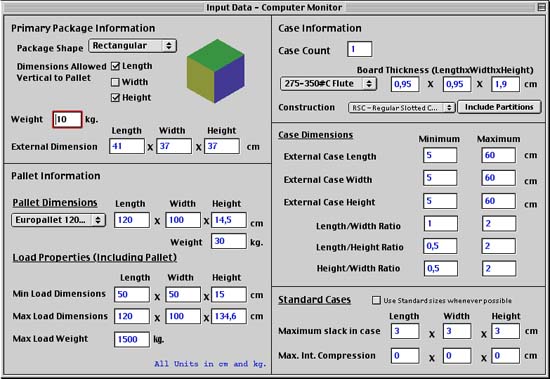Click the Case Dimensions heading

(x=315, y=135)
